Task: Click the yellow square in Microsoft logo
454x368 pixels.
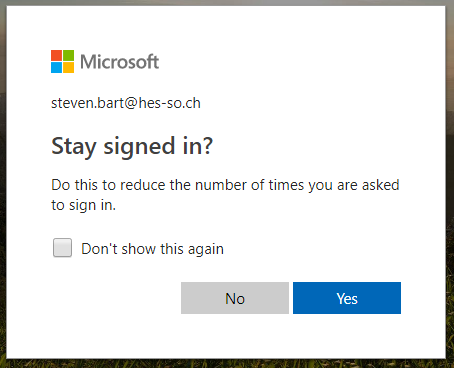Action: [68, 67]
